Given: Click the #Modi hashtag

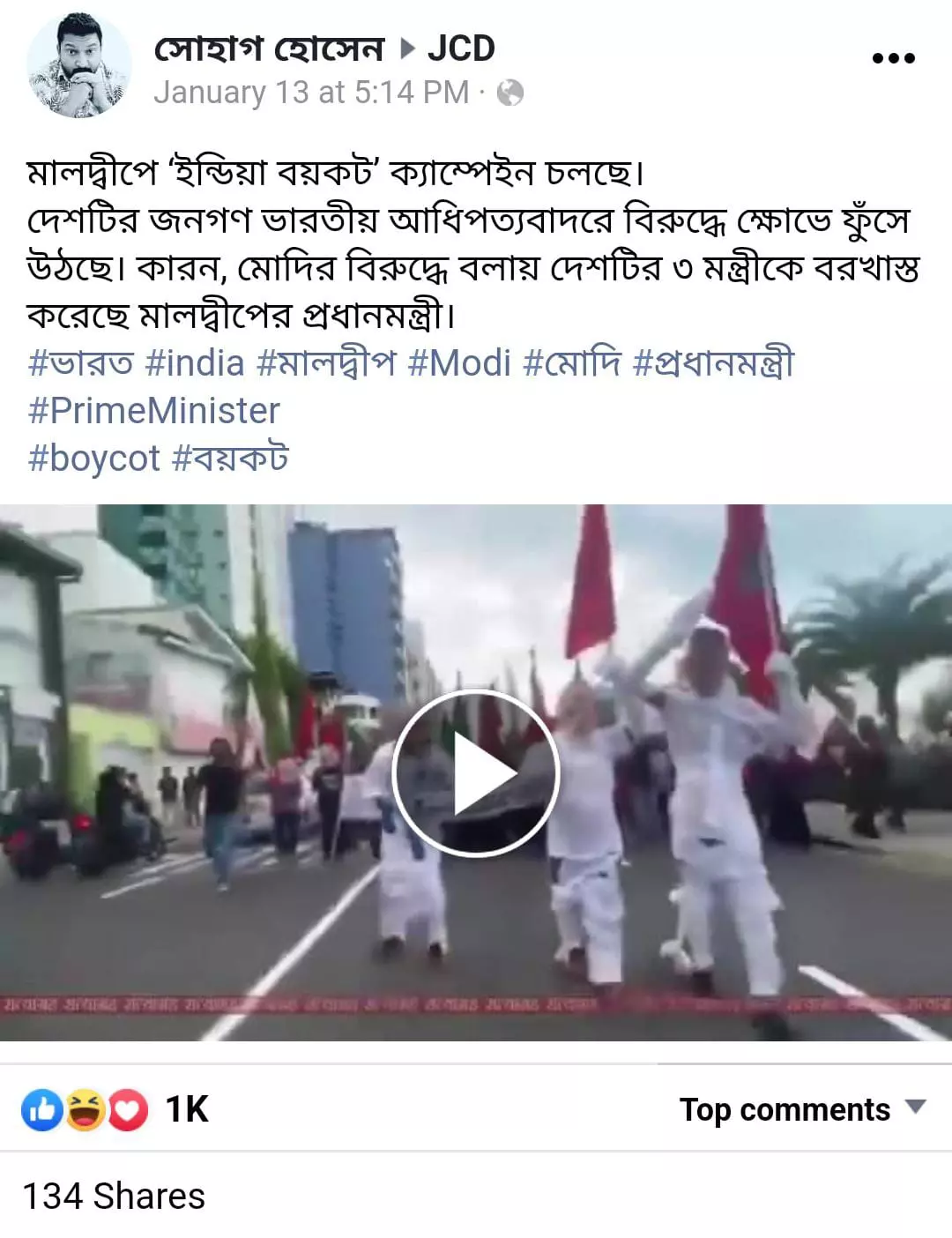Looking at the screenshot, I should coord(459,363).
